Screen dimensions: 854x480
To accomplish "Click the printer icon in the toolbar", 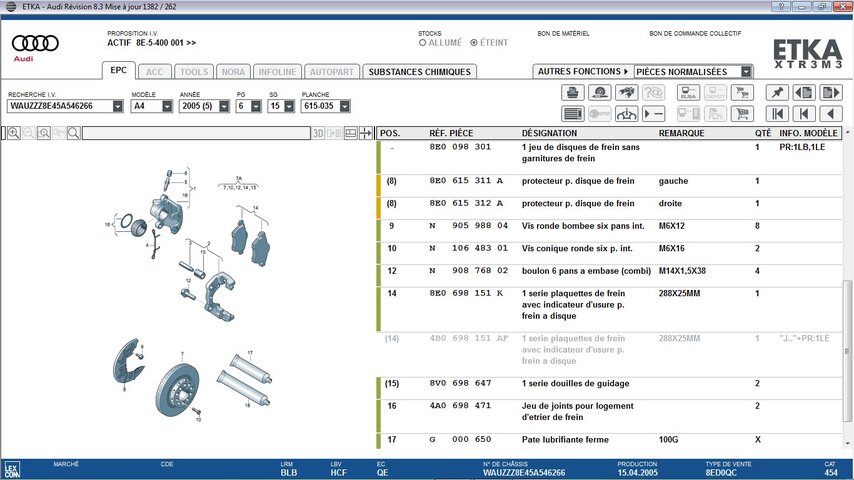I will coord(572,93).
